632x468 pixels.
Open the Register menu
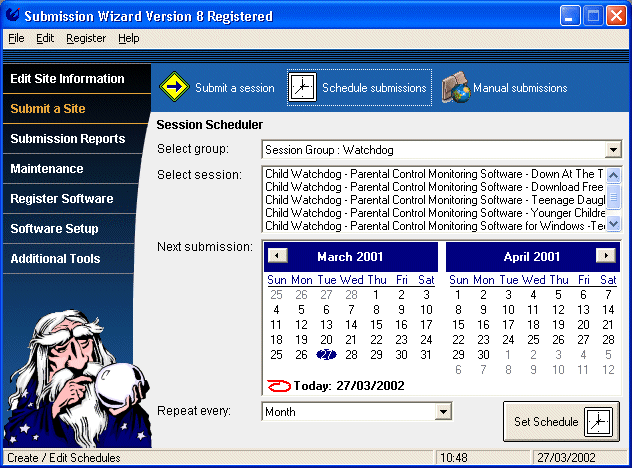86,38
